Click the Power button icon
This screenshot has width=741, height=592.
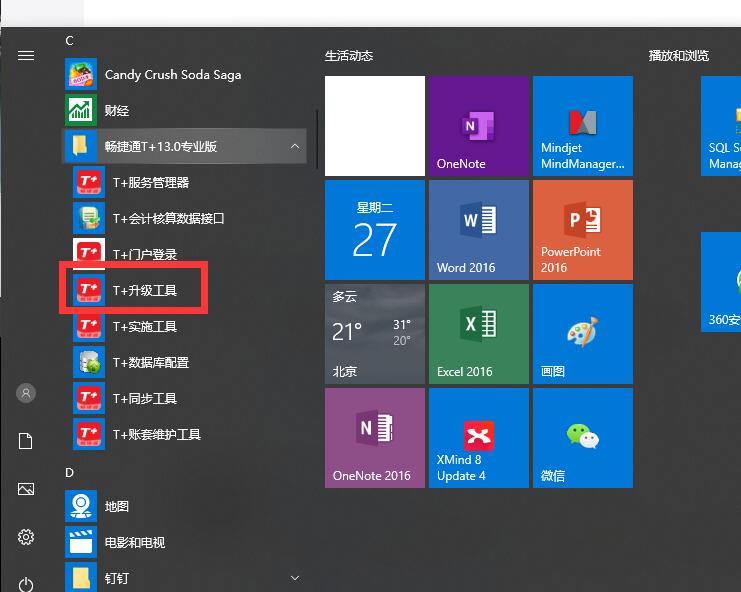point(26,584)
